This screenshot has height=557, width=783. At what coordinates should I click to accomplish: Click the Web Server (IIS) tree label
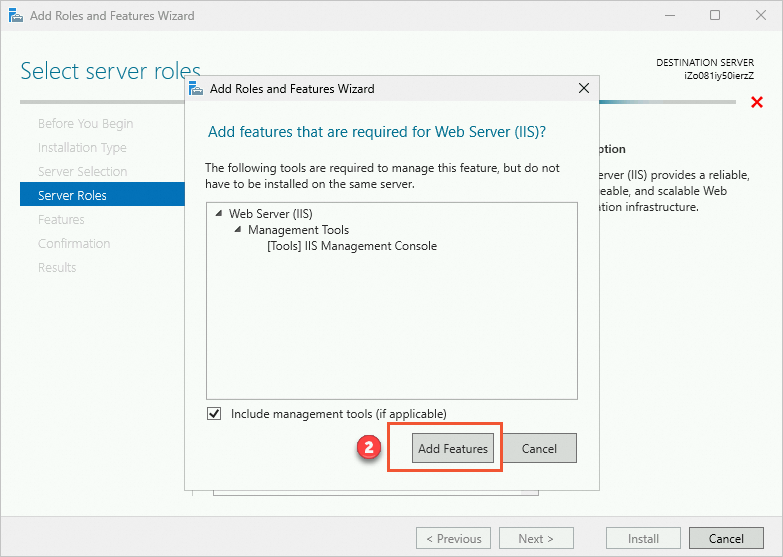tap(271, 213)
